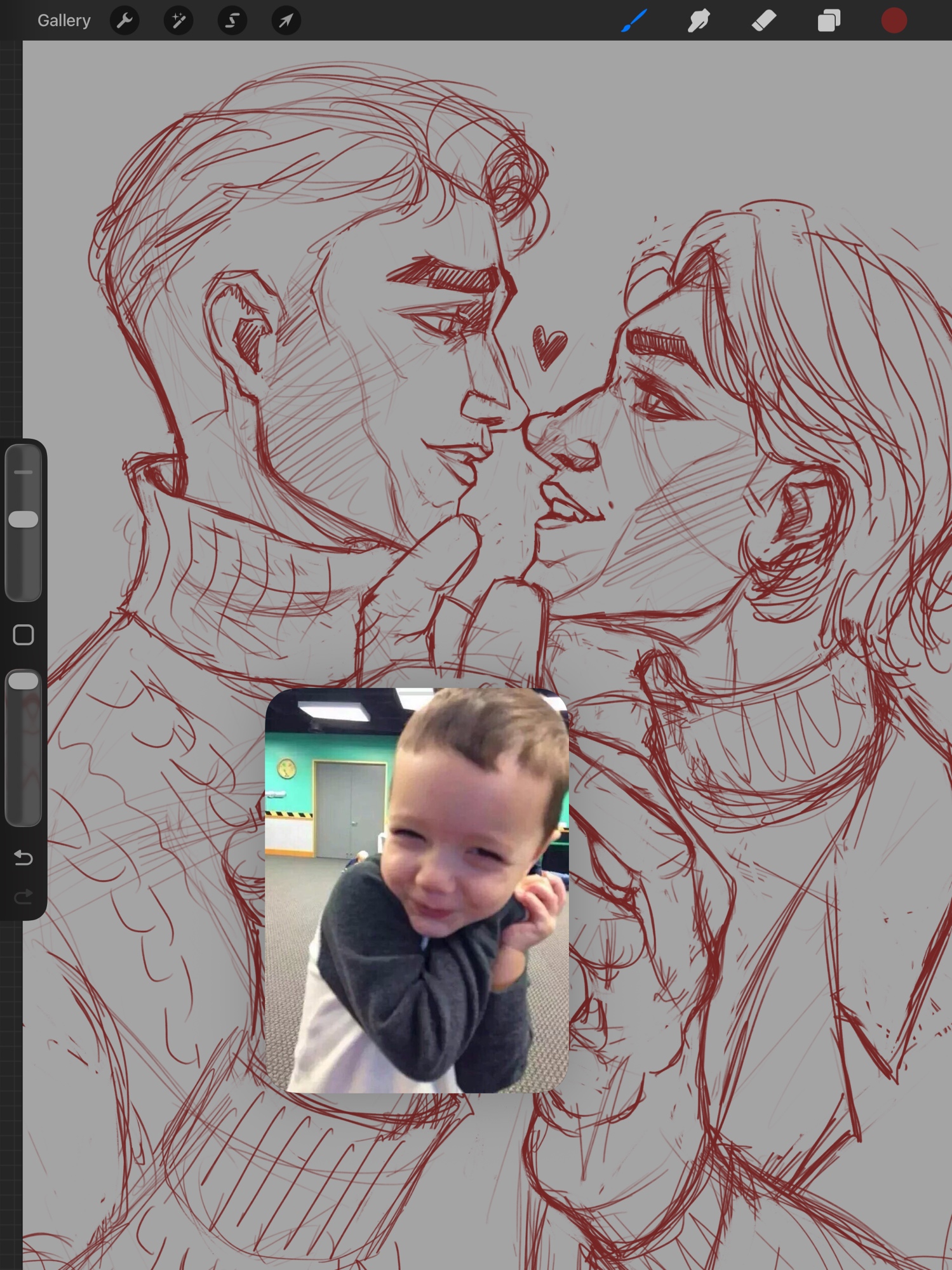Screen dimensions: 952x1270
Task: Click the brush opacity slider handle
Action: (x=23, y=681)
